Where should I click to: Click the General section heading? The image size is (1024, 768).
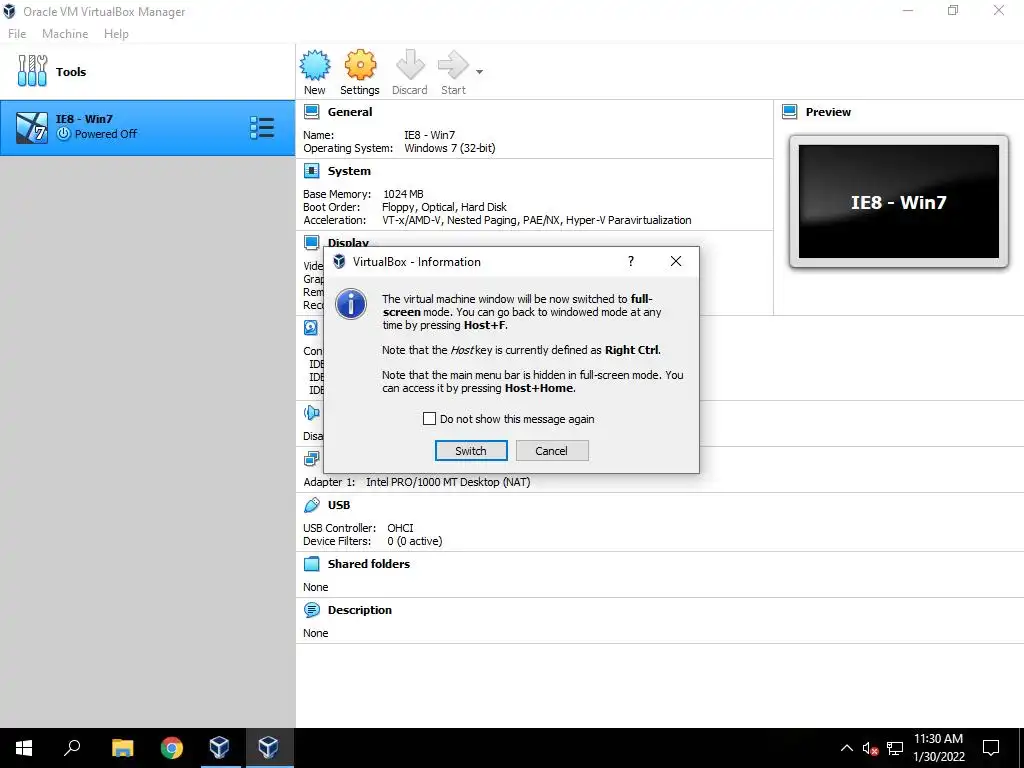pyautogui.click(x=350, y=112)
